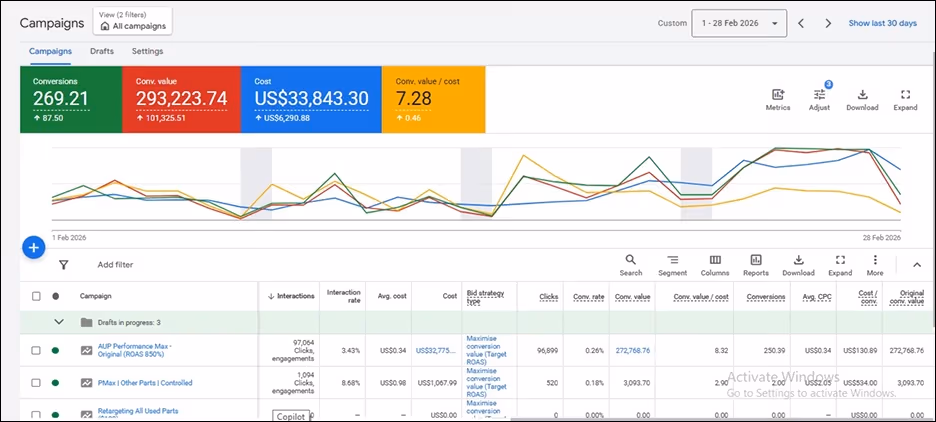Screen dimensions: 936x422
Task: Open Retargeting All Used Parts campaign
Action: (x=138, y=413)
